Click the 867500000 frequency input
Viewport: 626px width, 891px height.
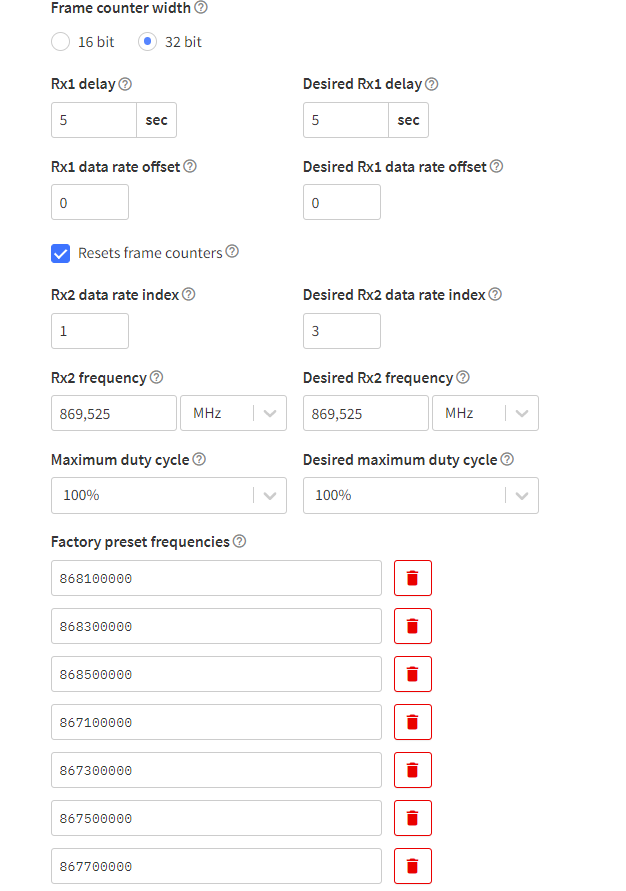pos(216,818)
